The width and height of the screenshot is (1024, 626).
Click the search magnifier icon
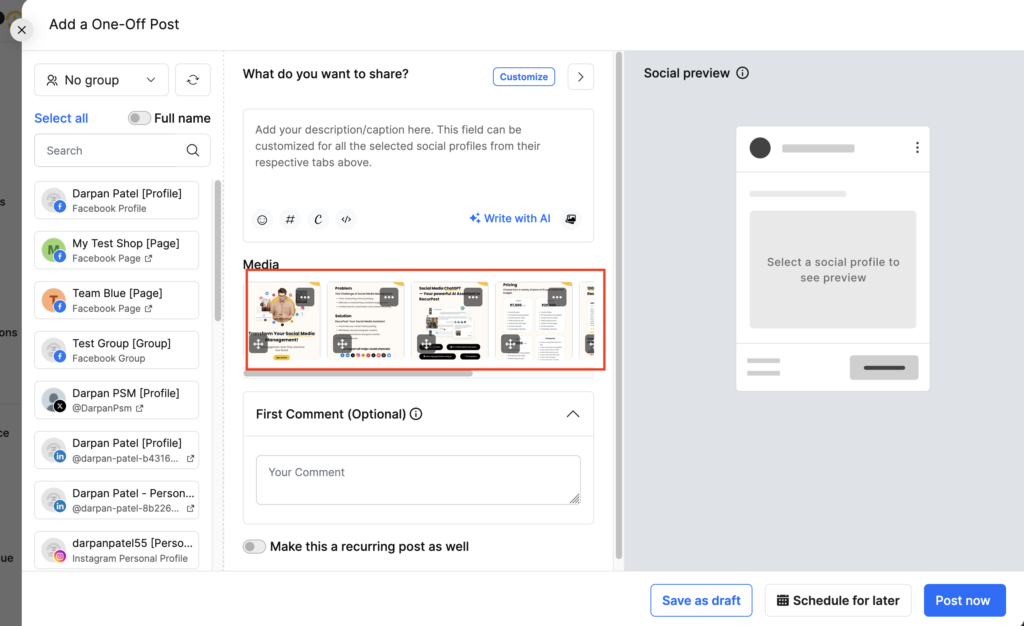click(193, 150)
